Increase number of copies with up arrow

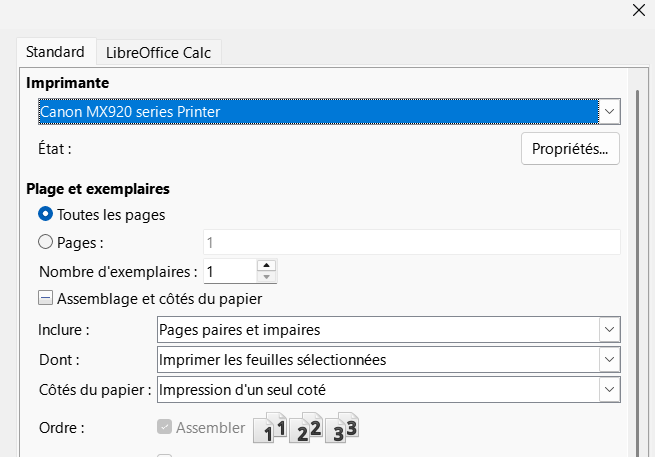[x=266, y=265]
